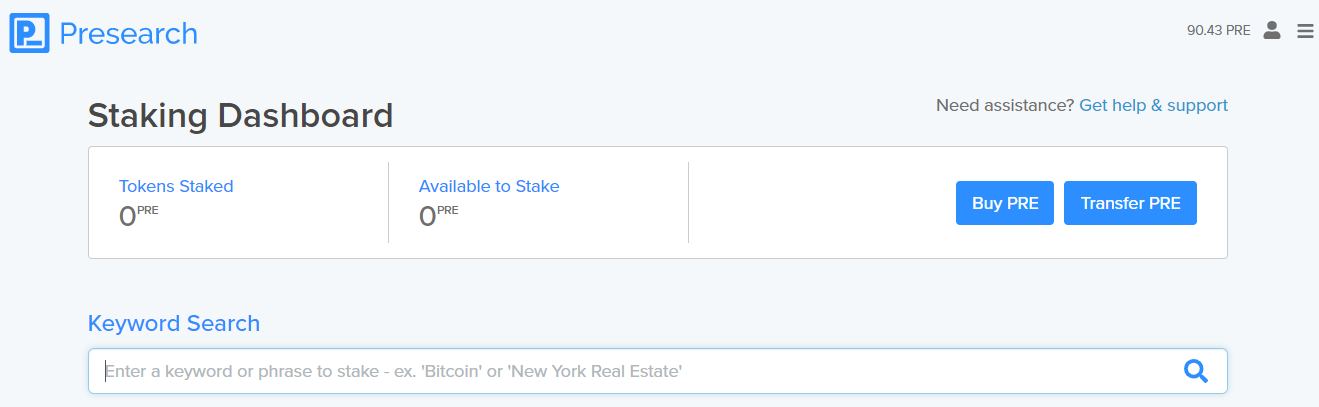Open the hamburger menu icon
Screen dimensions: 1319x407
1305,31
